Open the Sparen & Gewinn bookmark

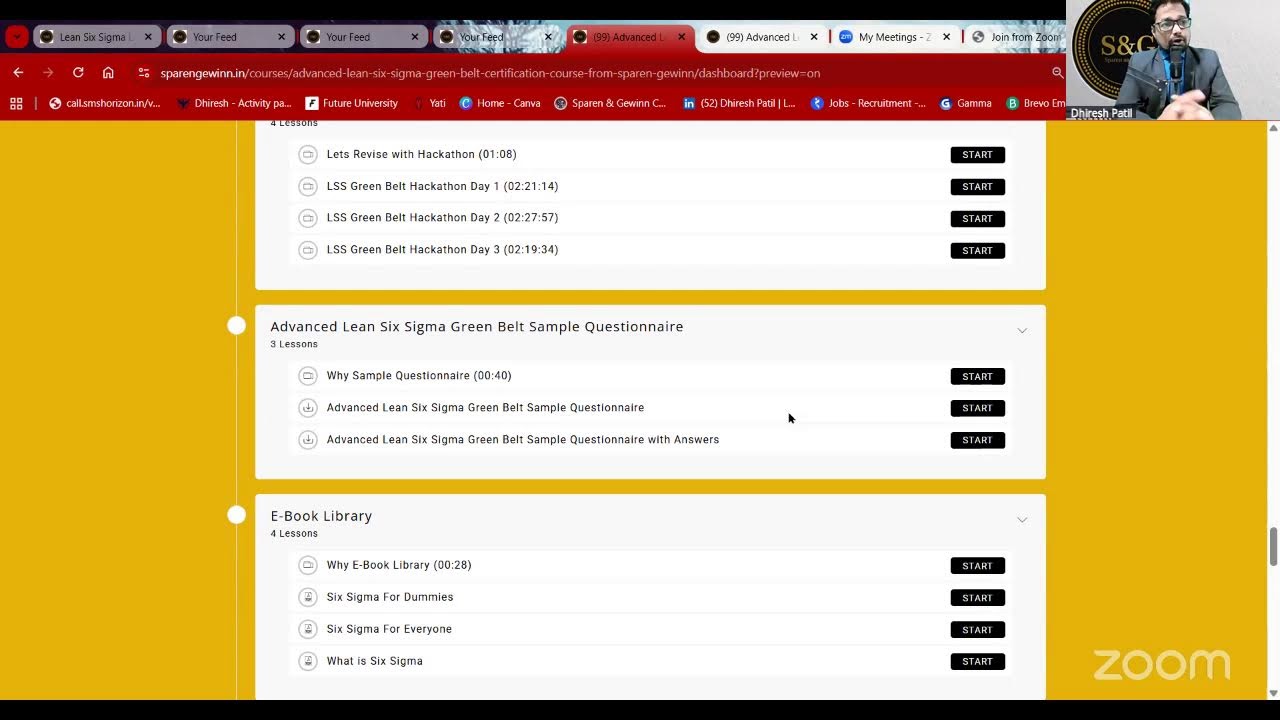click(x=610, y=103)
